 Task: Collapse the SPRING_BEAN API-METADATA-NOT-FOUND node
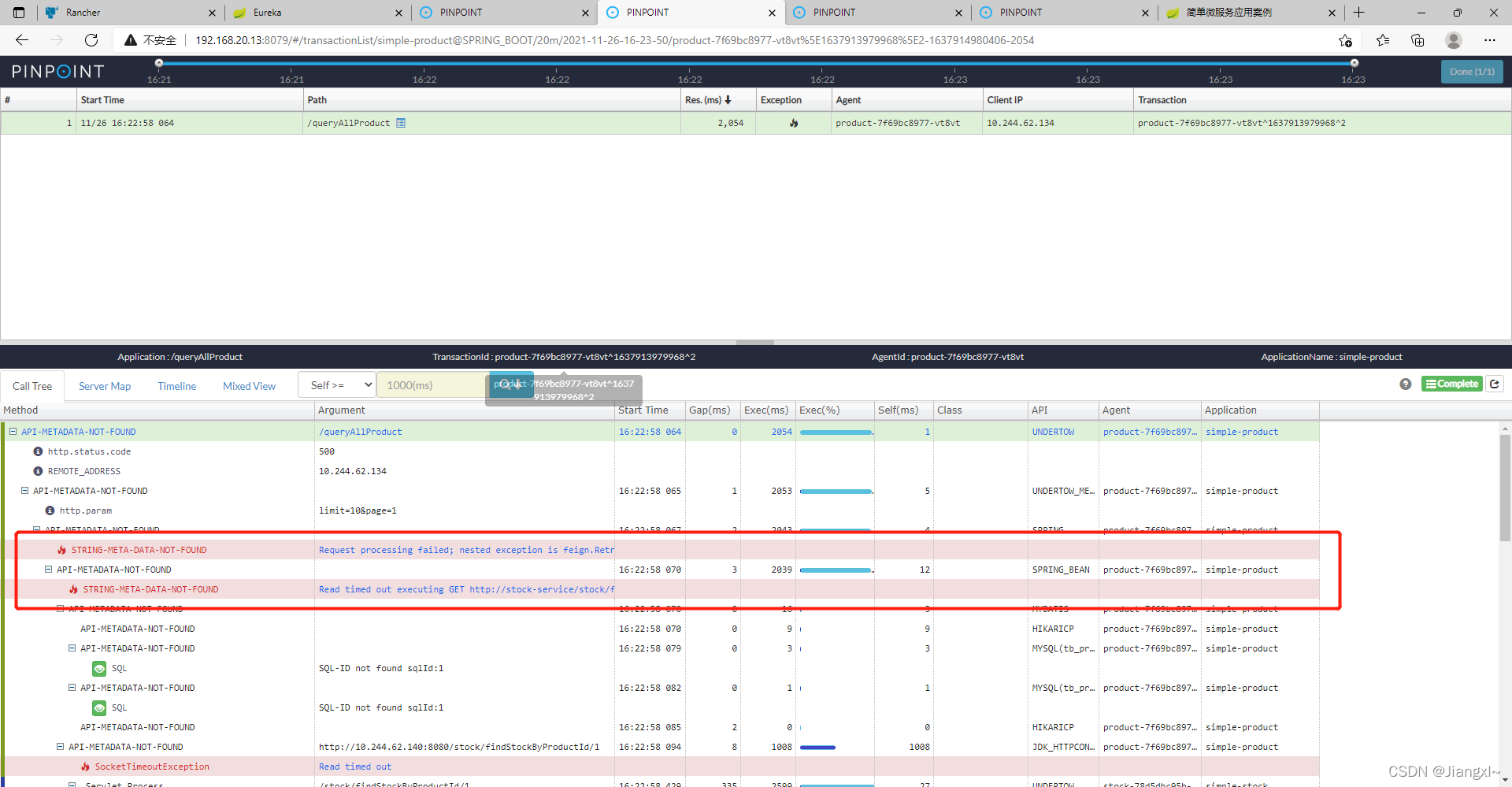coord(48,570)
